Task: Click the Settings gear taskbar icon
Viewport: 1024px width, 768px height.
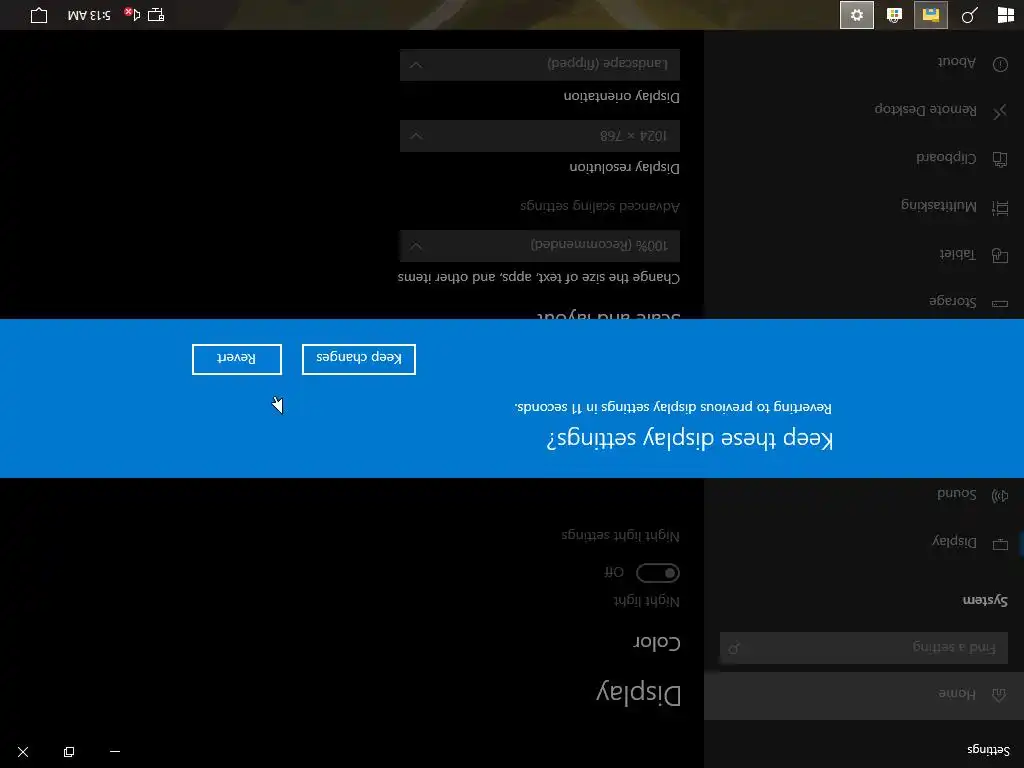Action: tap(857, 14)
